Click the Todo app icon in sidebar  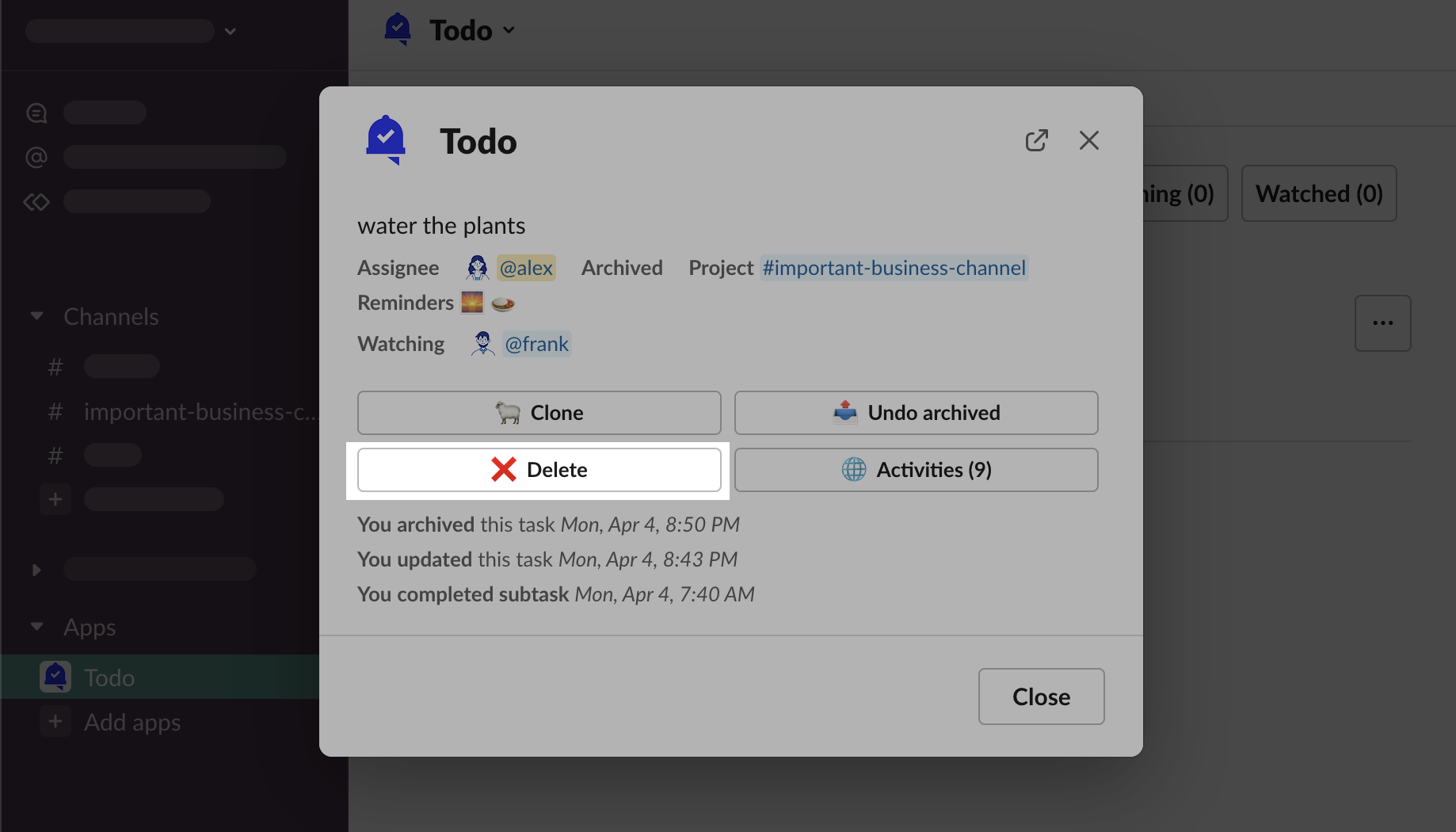click(x=55, y=677)
